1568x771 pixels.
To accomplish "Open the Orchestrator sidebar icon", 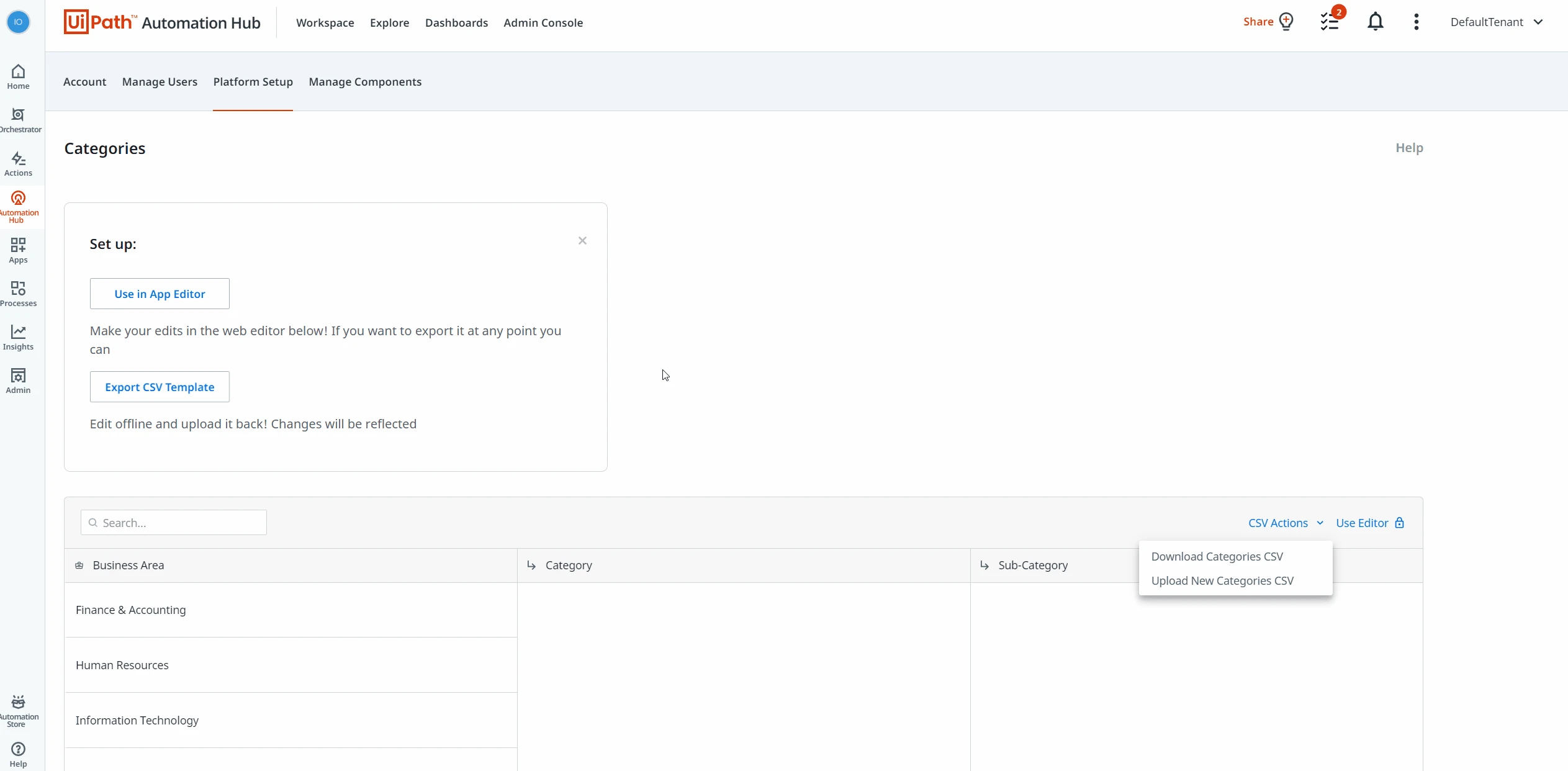I will tap(19, 120).
